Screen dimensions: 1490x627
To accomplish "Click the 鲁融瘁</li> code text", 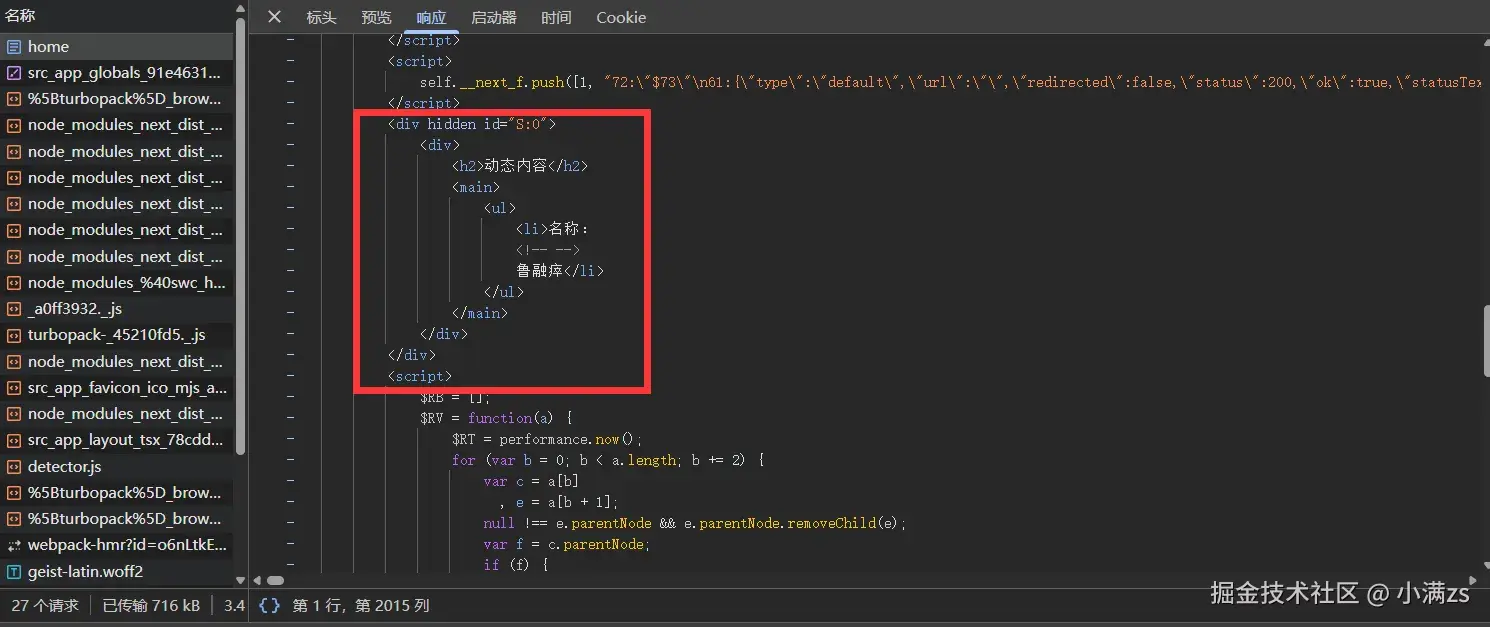I will click(x=560, y=271).
